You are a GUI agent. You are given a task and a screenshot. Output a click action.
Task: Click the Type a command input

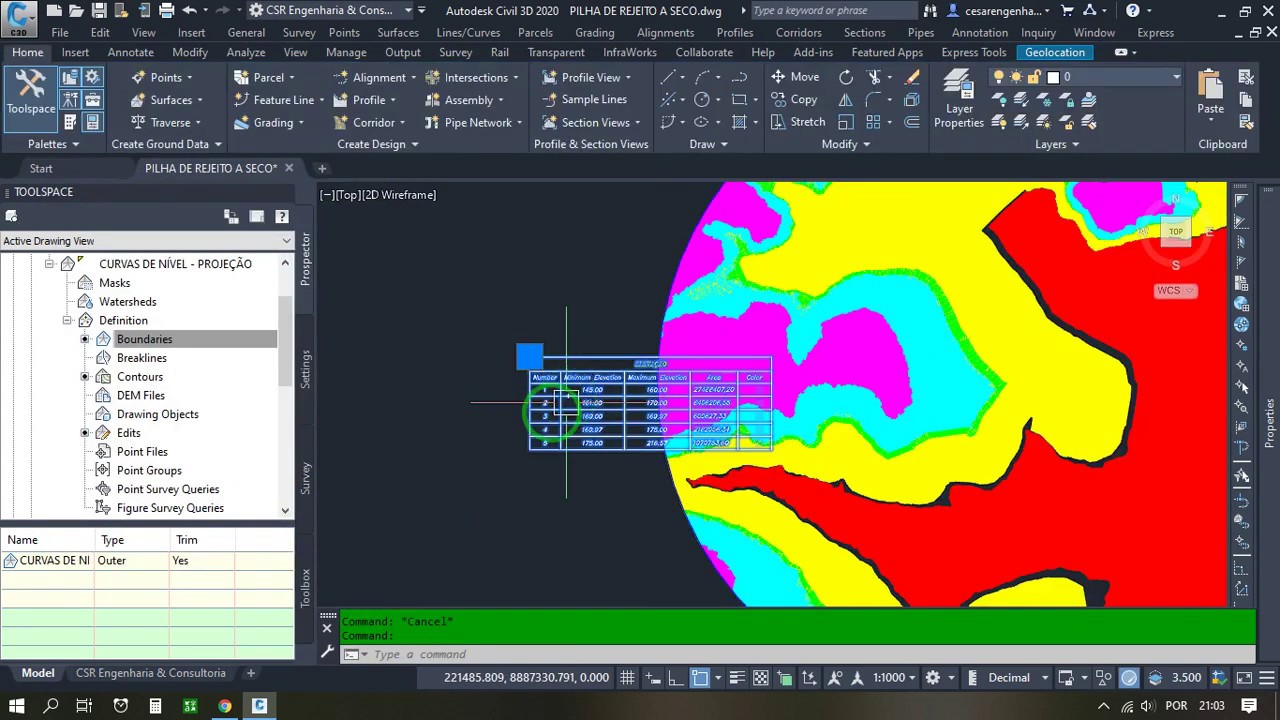point(810,654)
